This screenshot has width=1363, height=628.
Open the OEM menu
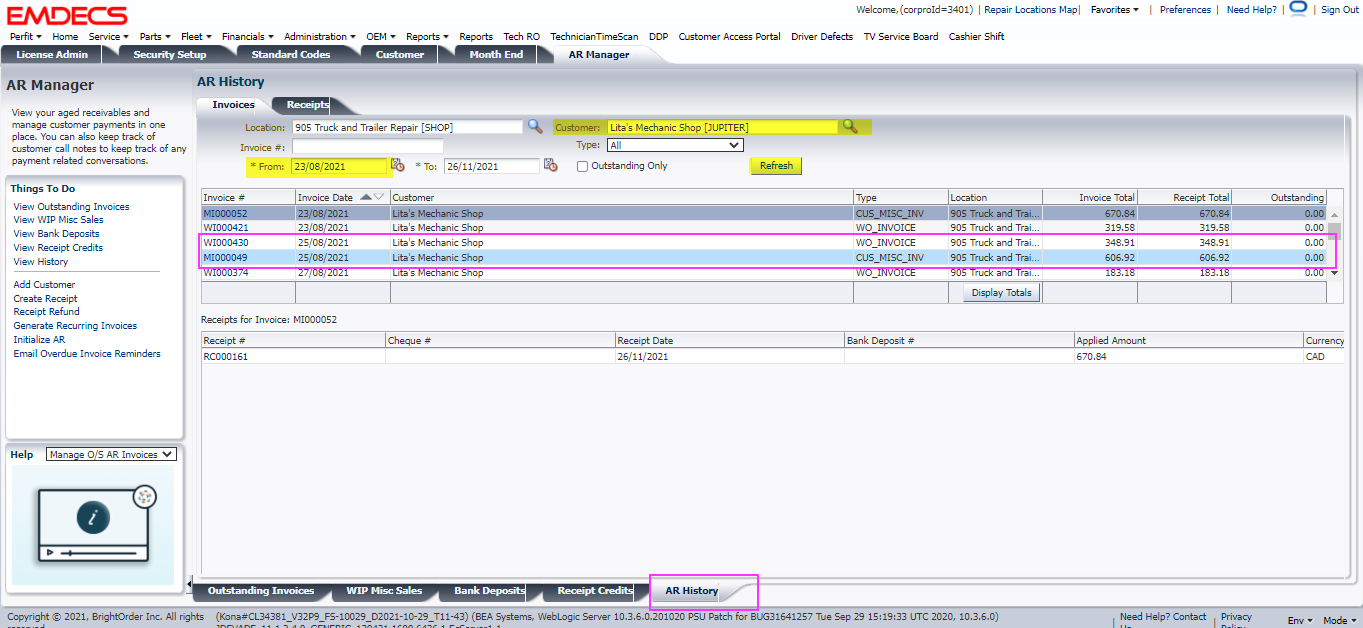(x=381, y=37)
